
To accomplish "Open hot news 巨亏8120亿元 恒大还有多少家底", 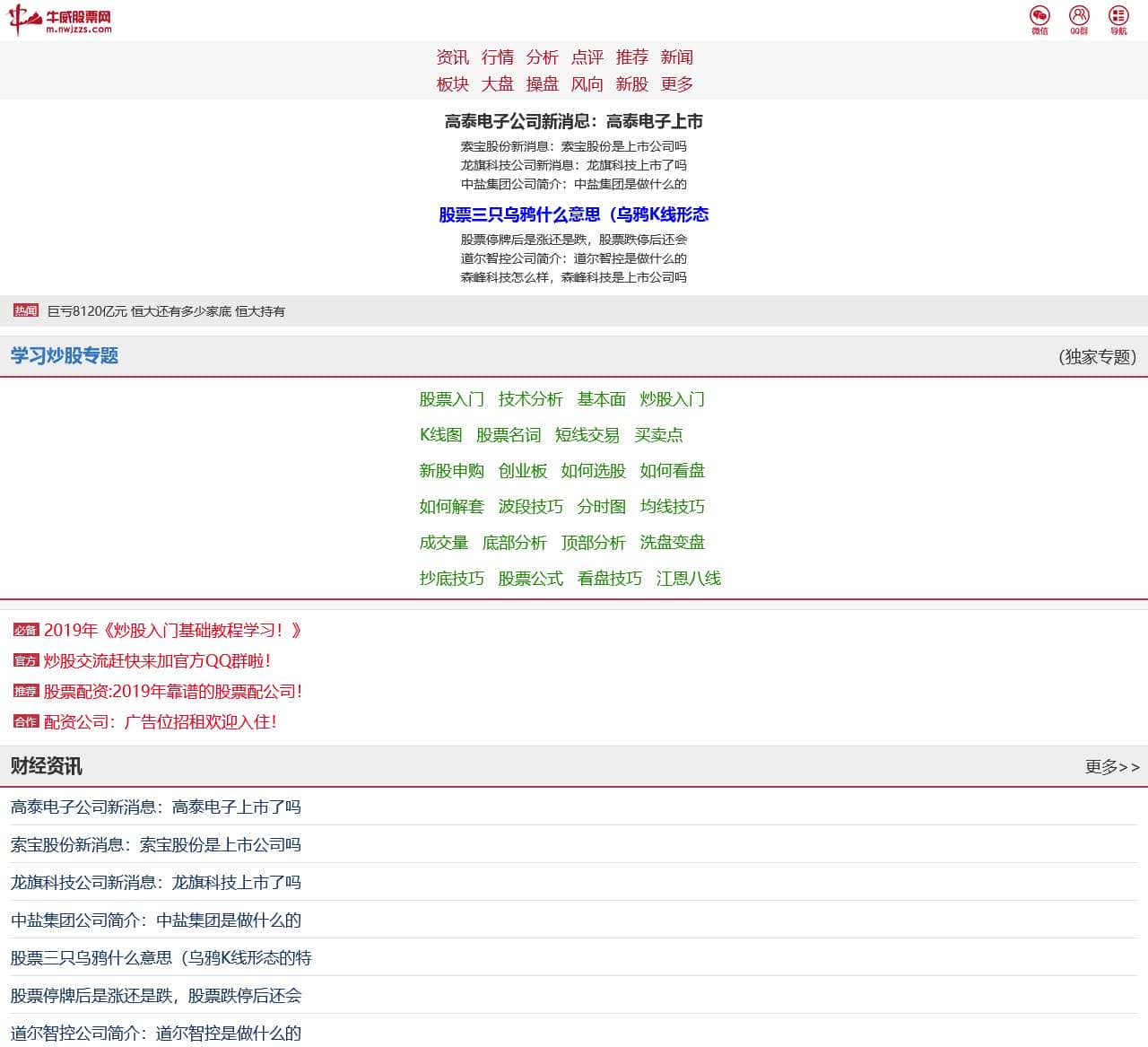I will 166,311.
